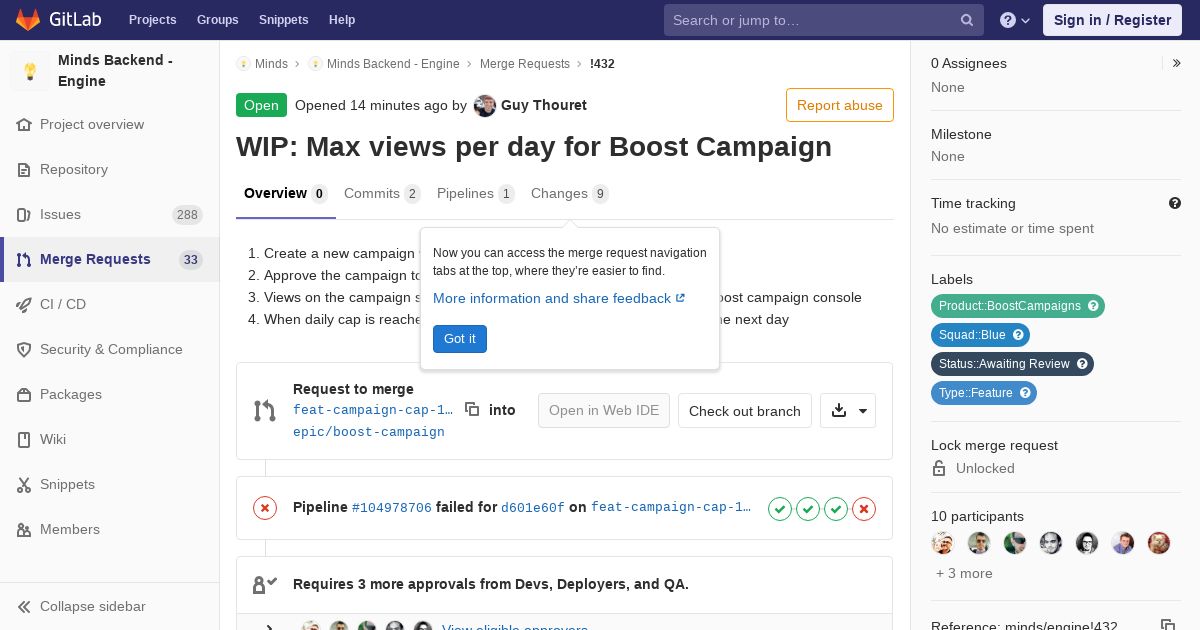1200x630 pixels.
Task: Open Guy Thouret author profile link
Action: click(544, 105)
